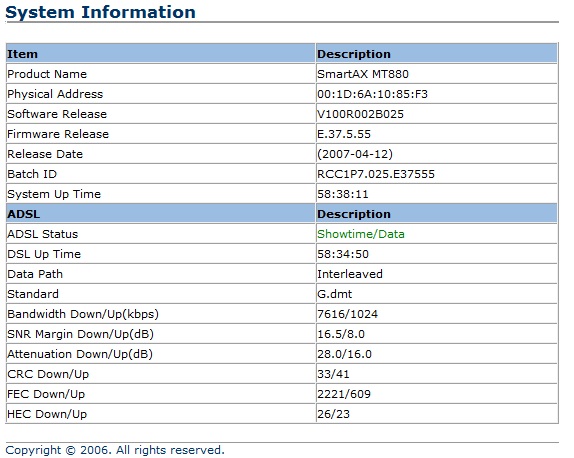Screen dimensions: 574x458
Task: Select the SmartAX MT880 product name value
Action: click(363, 74)
